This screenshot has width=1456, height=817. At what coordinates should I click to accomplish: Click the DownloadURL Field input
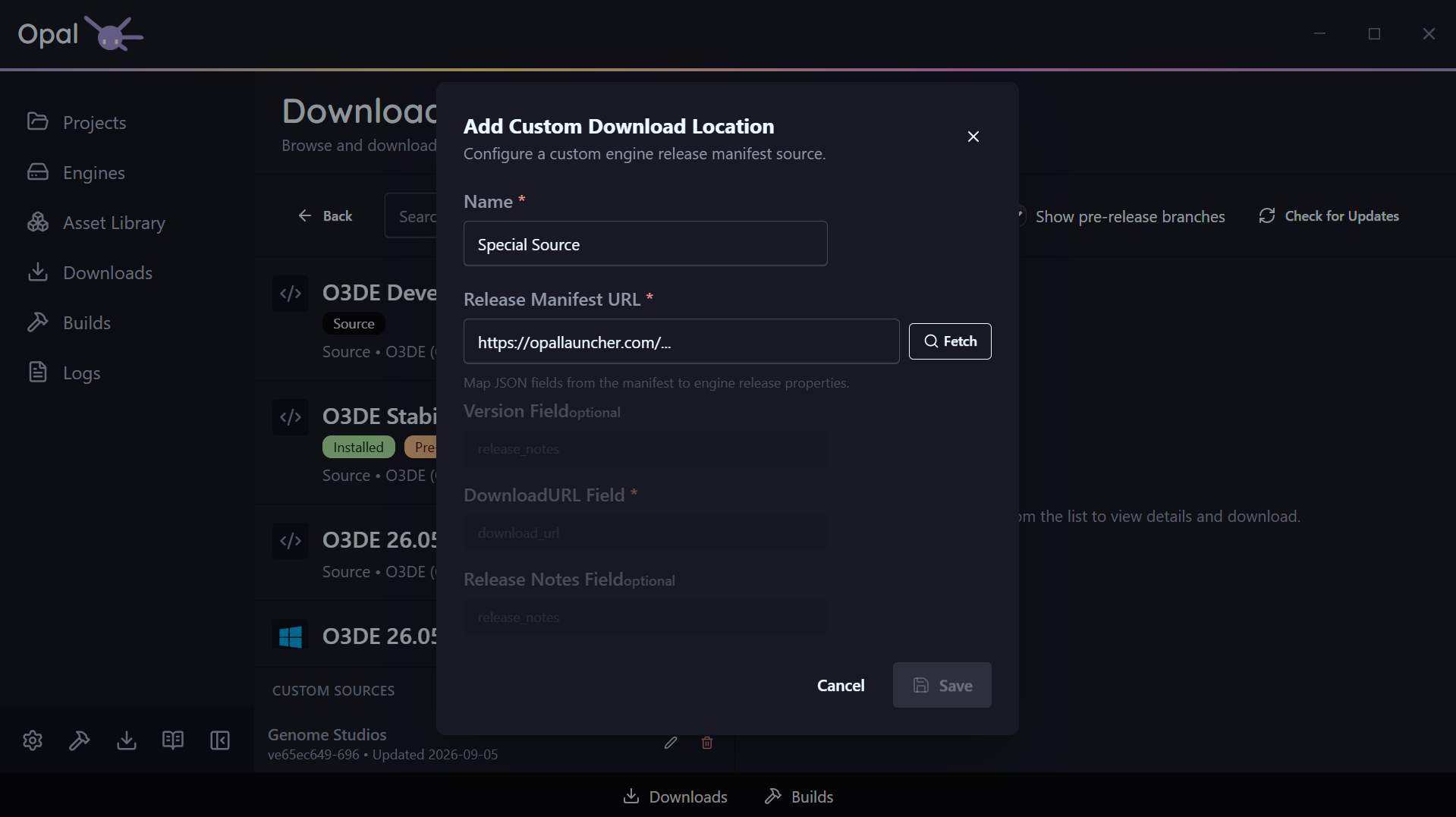(645, 533)
